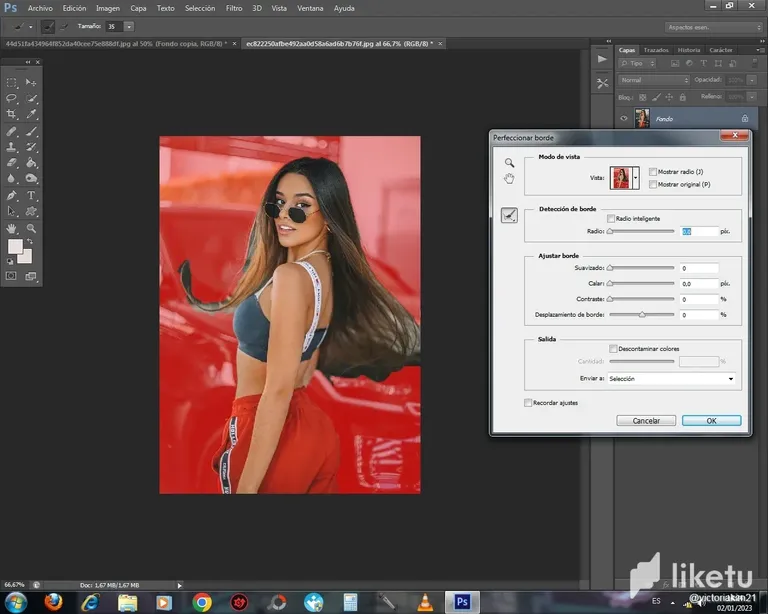The width and height of the screenshot is (768, 614).
Task: Open the Archivo menu
Action: point(40,8)
